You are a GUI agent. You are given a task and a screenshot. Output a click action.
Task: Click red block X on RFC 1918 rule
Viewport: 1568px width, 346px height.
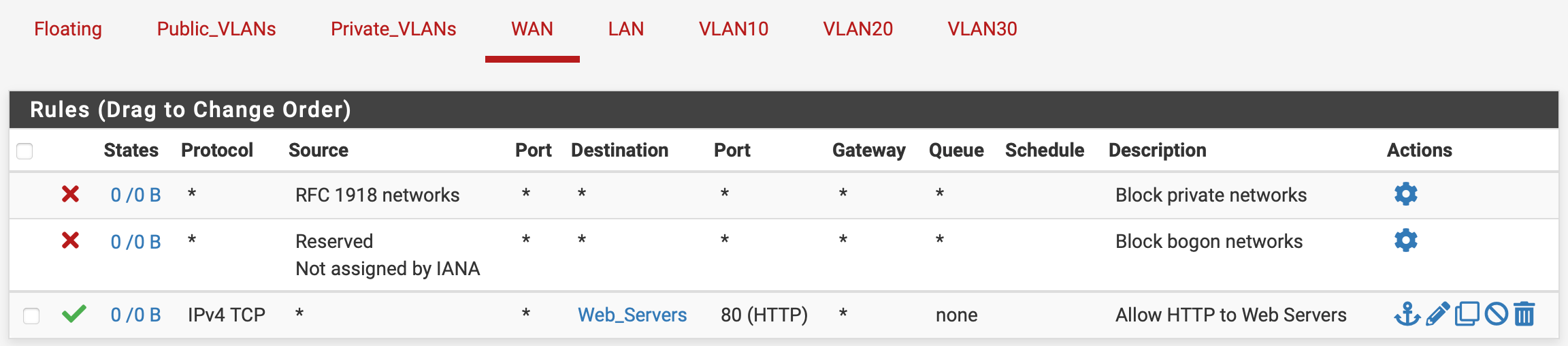70,194
